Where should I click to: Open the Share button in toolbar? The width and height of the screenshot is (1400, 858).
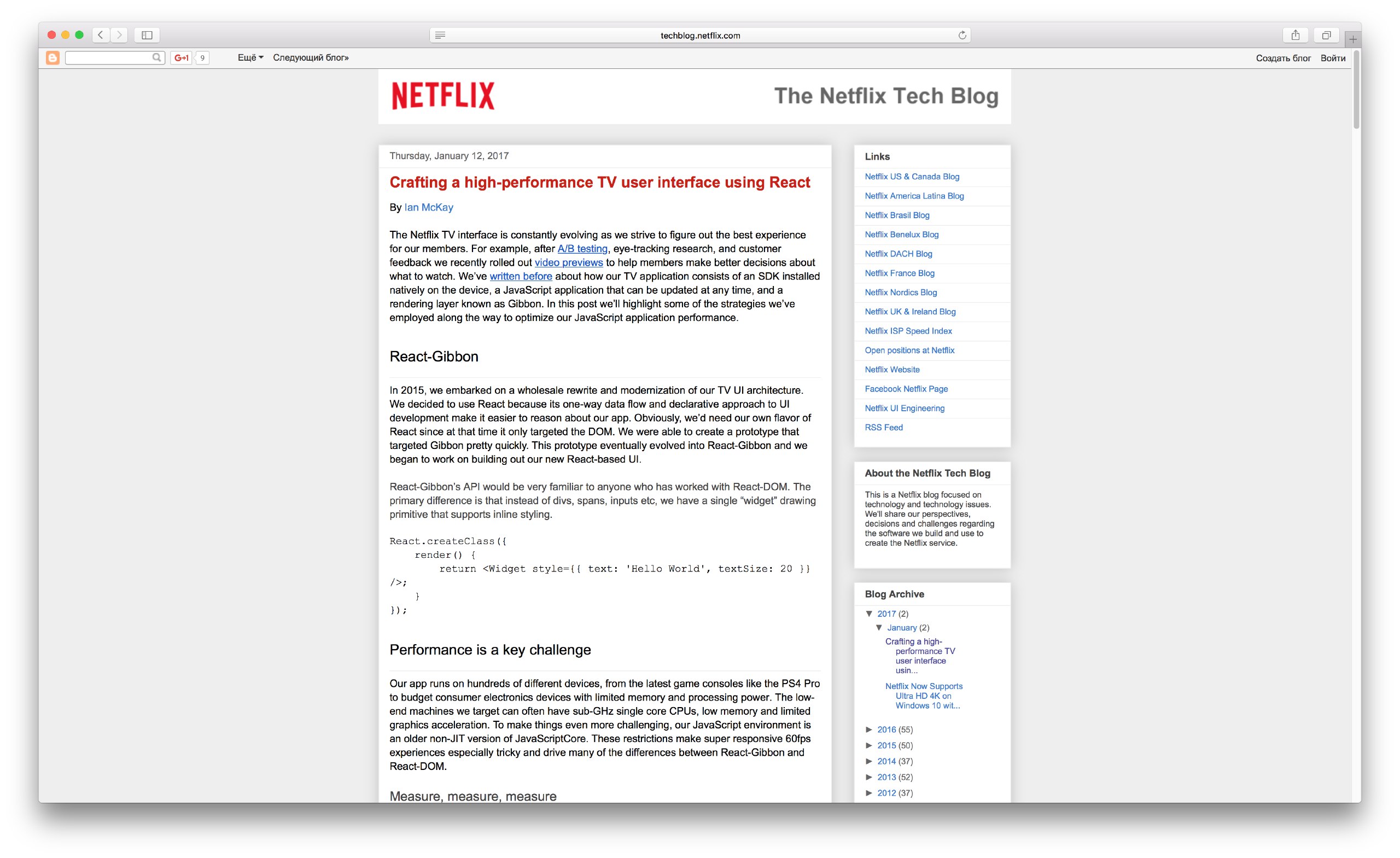point(1296,34)
